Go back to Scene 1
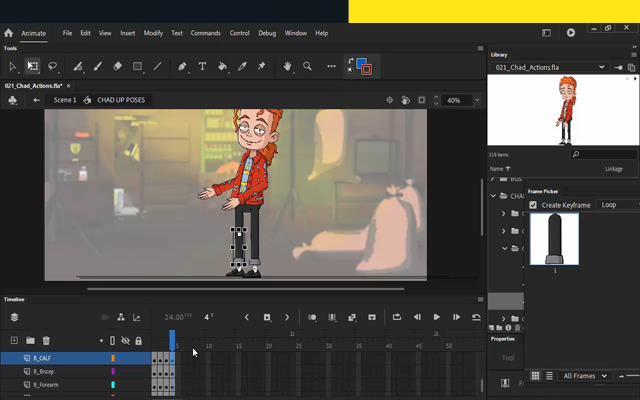 click(x=64, y=100)
